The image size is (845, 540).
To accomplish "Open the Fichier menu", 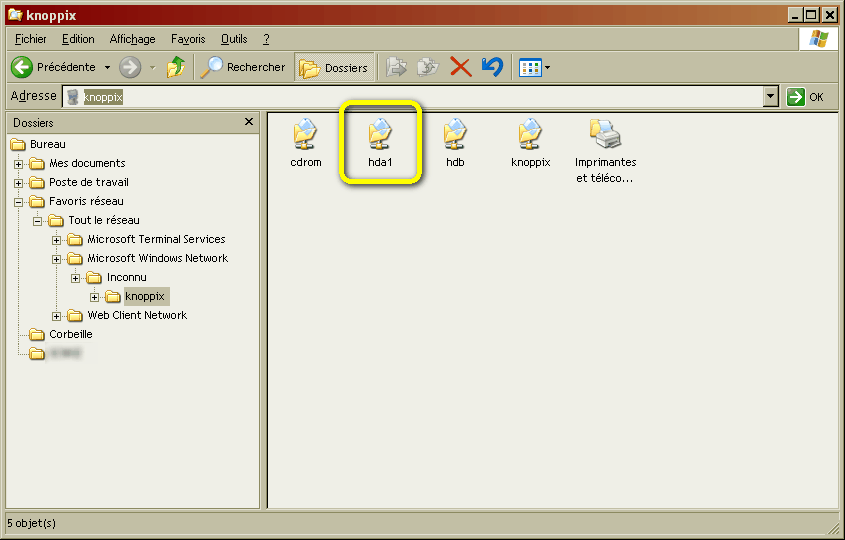I will point(31,39).
